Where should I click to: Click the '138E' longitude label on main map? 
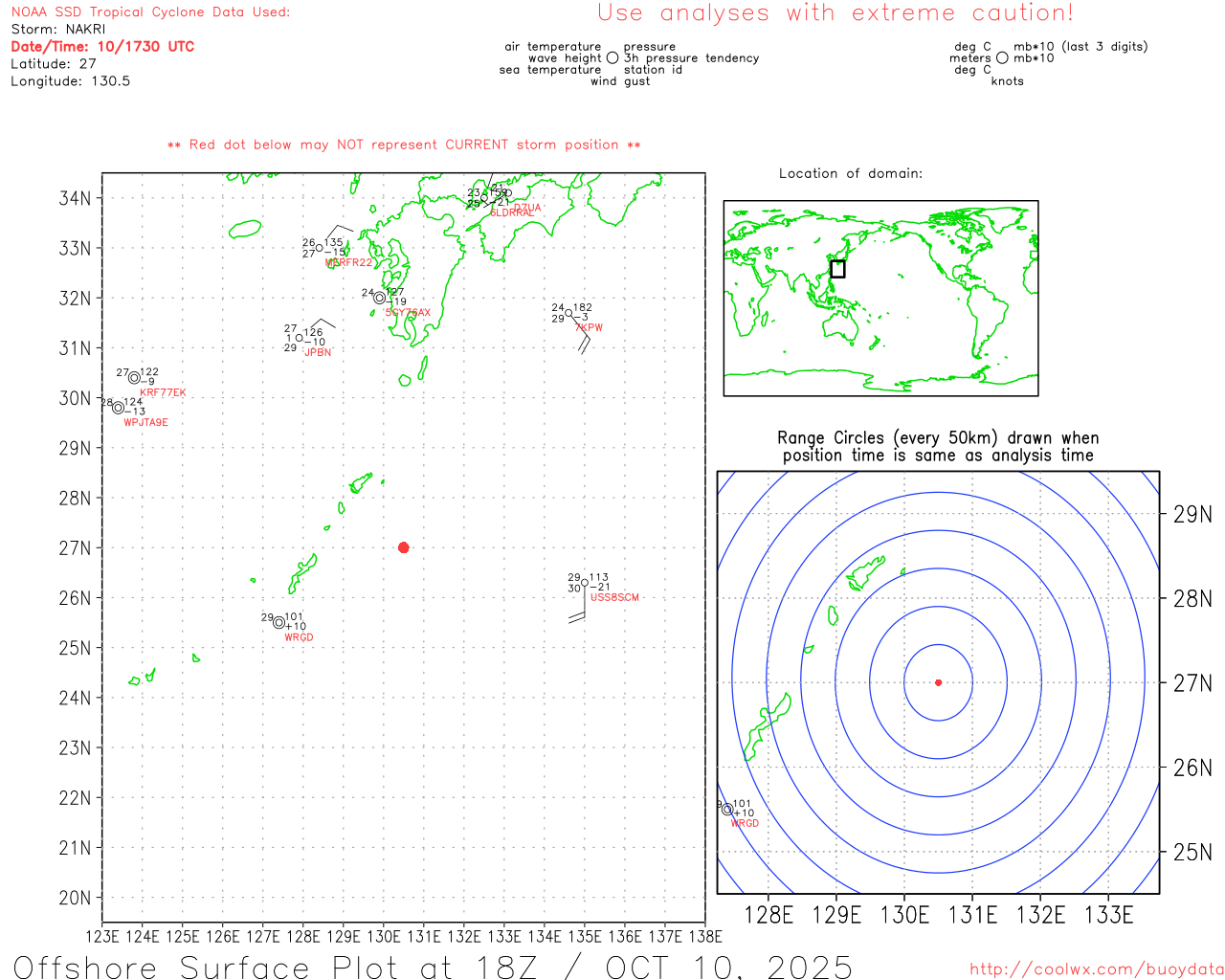[x=705, y=936]
